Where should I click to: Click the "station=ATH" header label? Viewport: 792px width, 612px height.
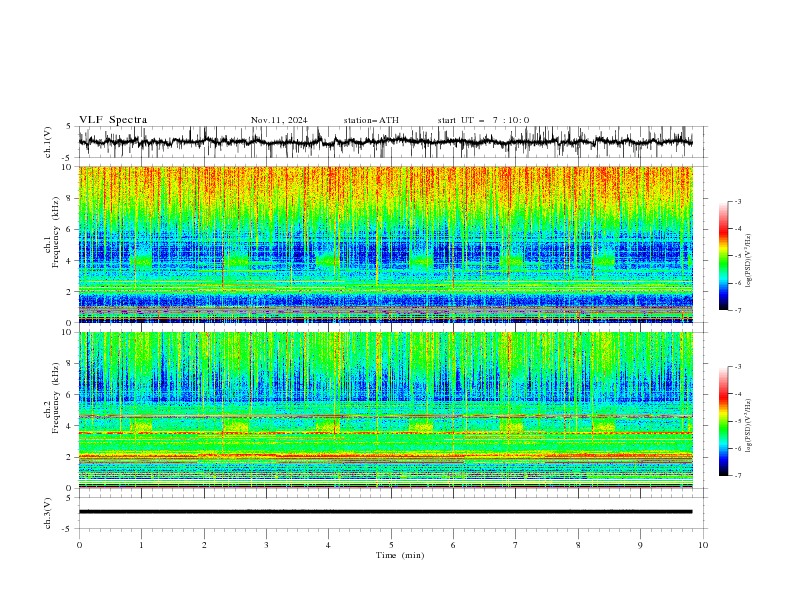[371, 120]
